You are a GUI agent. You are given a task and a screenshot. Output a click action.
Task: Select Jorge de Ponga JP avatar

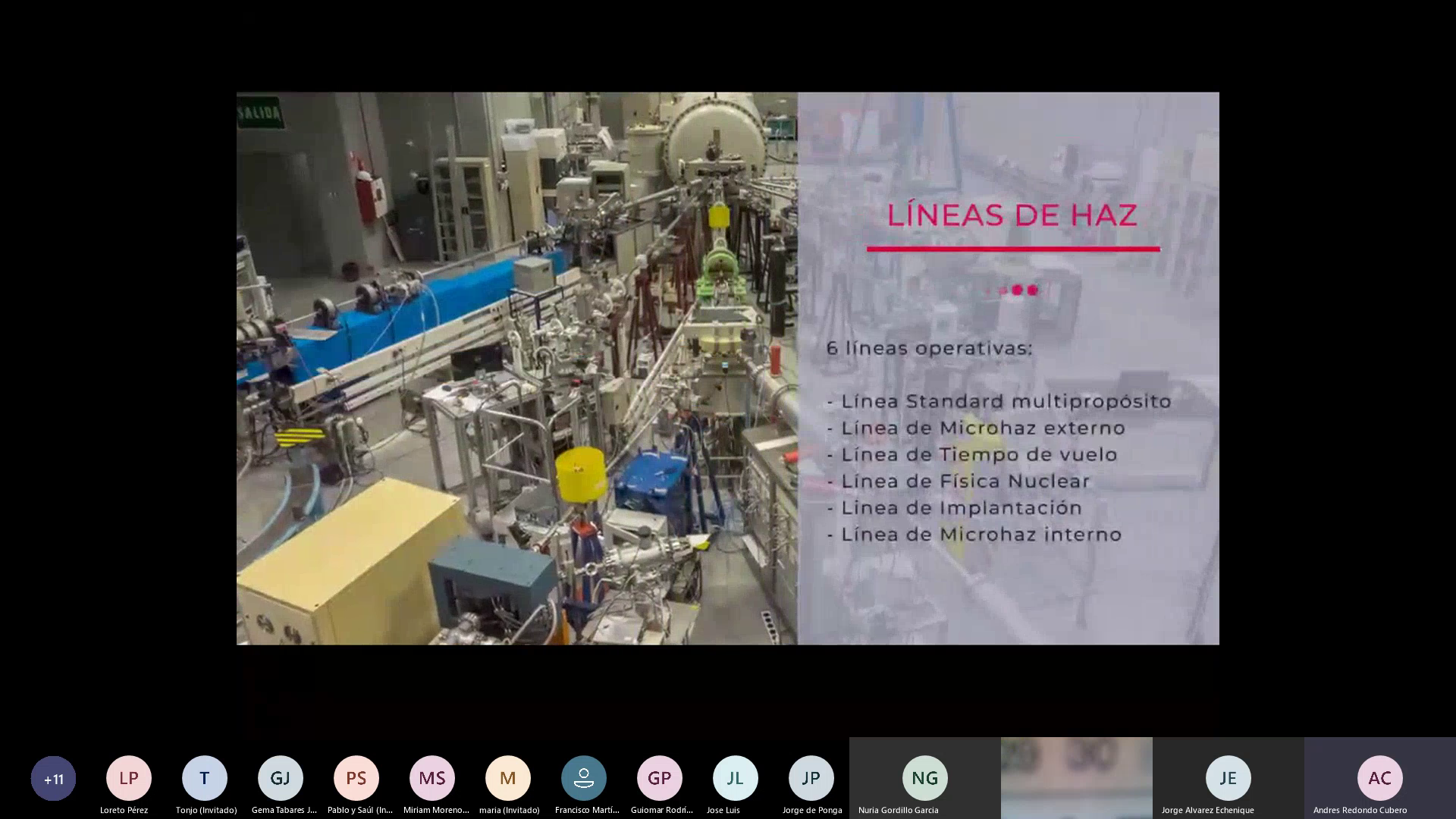pyautogui.click(x=811, y=778)
